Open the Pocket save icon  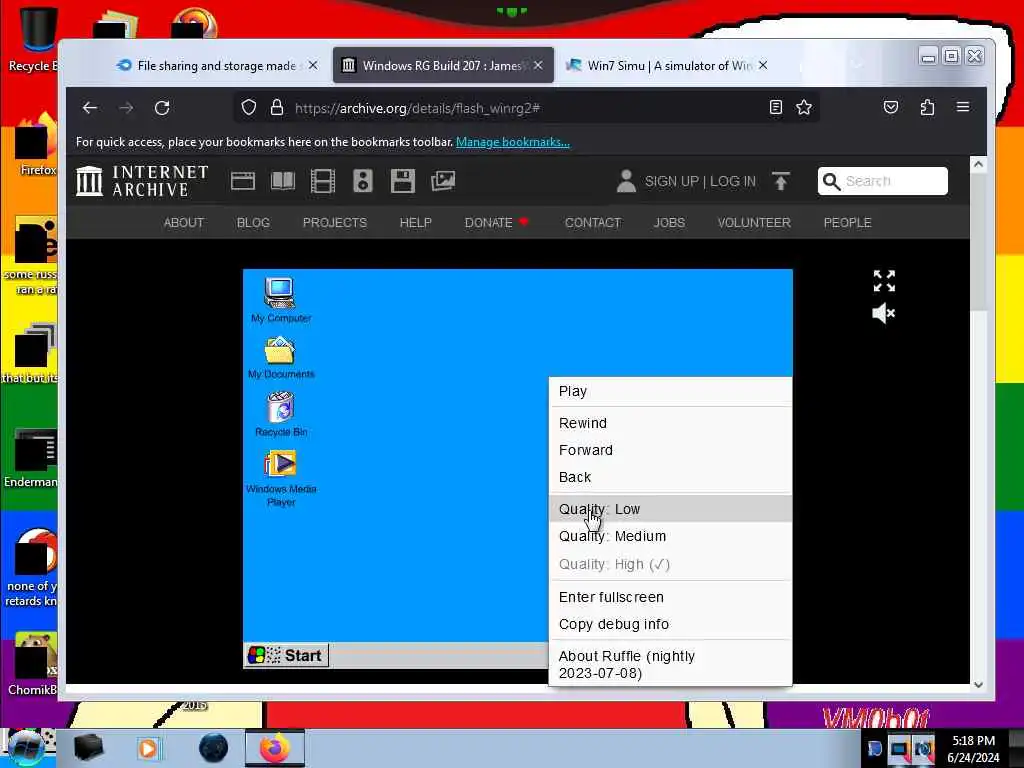[891, 107]
